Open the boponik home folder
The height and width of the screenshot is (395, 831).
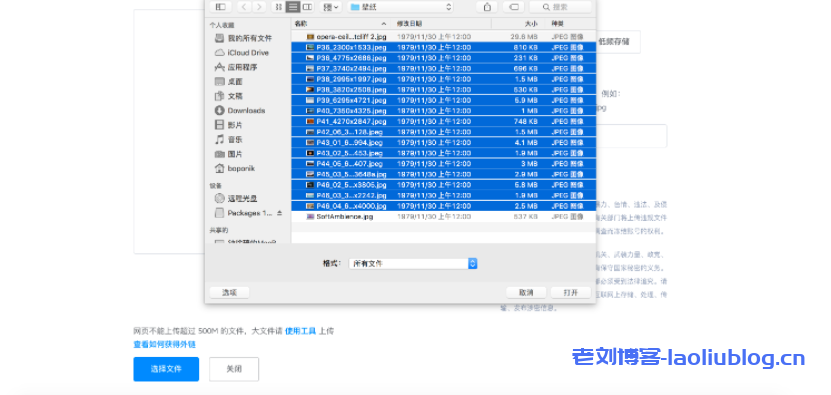(x=235, y=168)
